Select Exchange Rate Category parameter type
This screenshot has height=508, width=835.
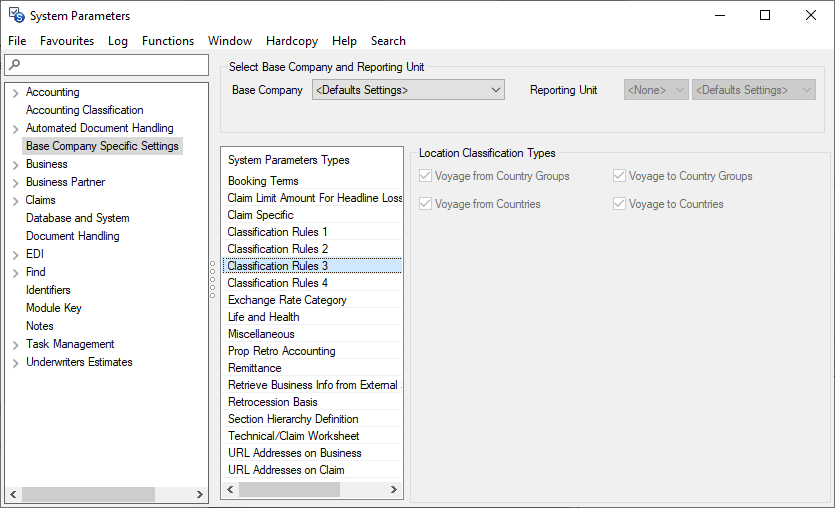coord(287,300)
